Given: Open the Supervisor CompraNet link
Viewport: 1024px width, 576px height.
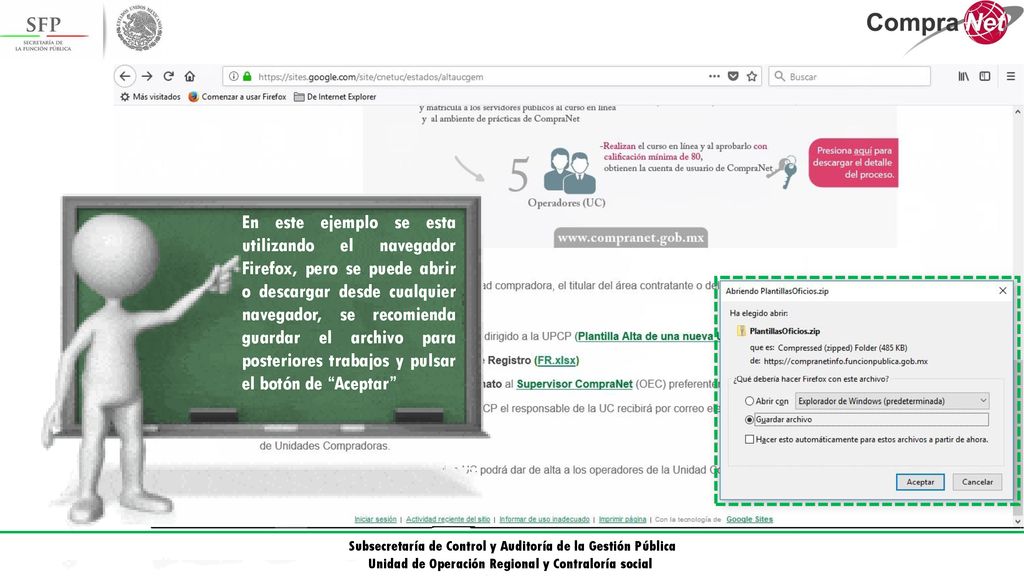Looking at the screenshot, I should tap(575, 384).
